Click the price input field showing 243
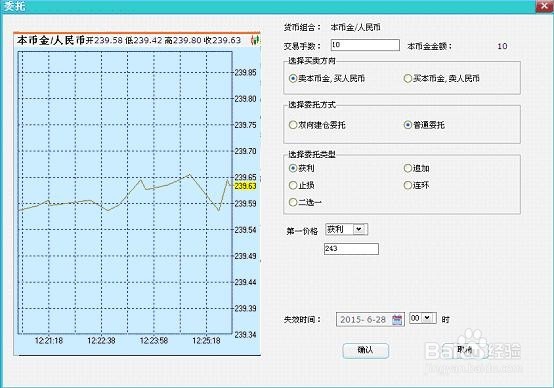The width and height of the screenshot is (554, 388). coord(351,249)
